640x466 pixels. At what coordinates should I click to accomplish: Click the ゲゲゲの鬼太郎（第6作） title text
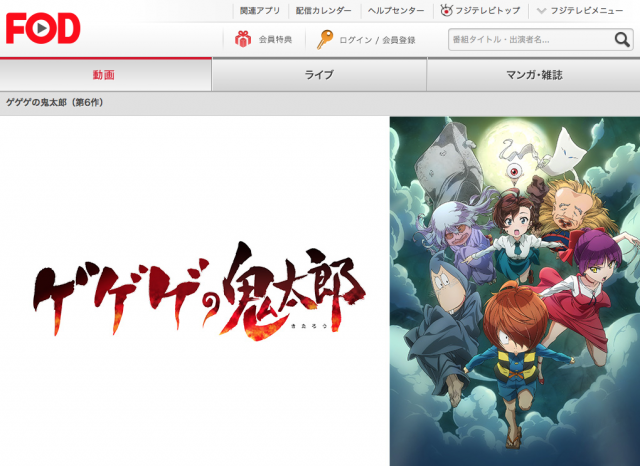(x=54, y=102)
